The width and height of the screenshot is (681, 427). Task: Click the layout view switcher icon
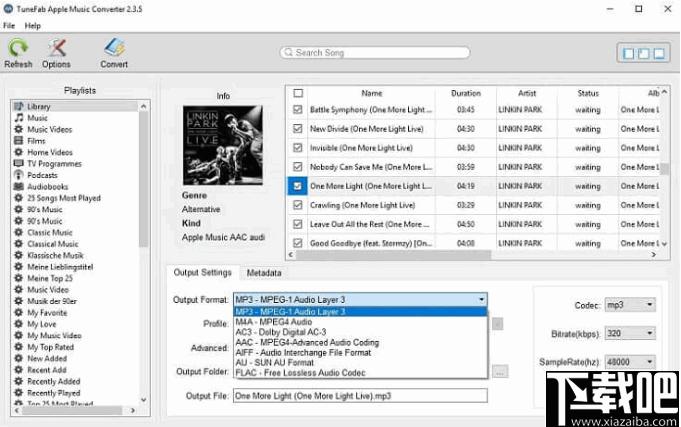pos(641,53)
